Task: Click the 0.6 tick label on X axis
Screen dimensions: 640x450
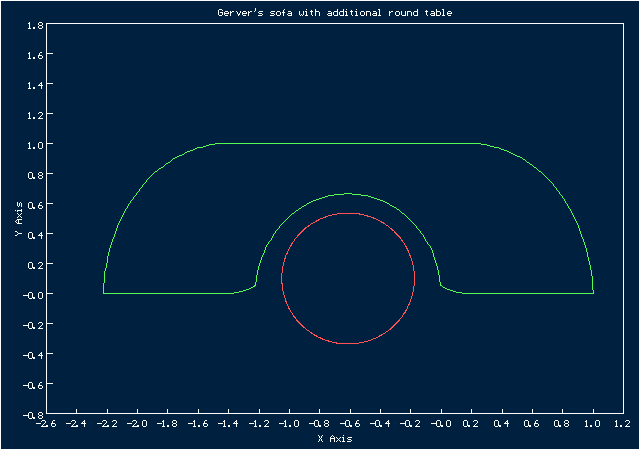Action: [532, 424]
